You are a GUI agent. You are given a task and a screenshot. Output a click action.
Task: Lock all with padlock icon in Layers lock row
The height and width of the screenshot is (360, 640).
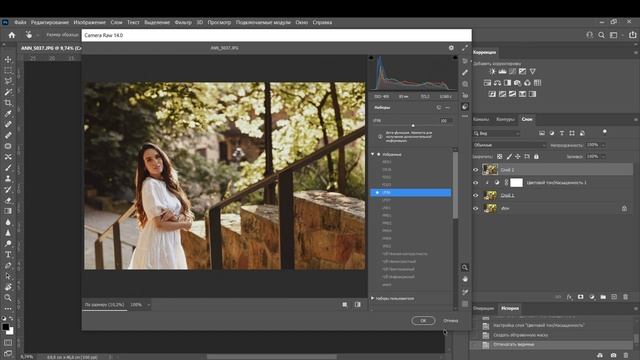point(536,156)
